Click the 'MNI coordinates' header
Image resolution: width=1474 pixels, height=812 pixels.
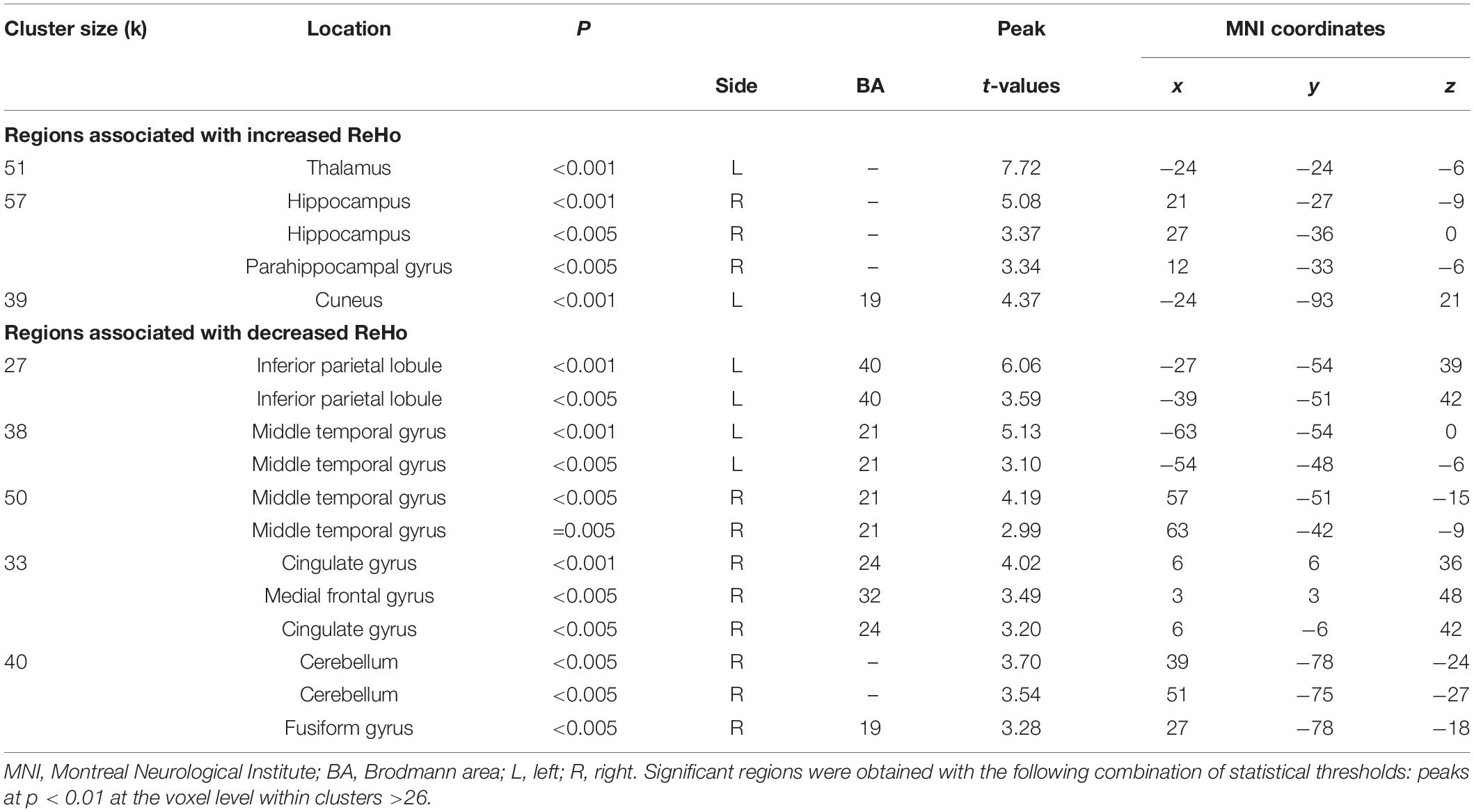1305,29
